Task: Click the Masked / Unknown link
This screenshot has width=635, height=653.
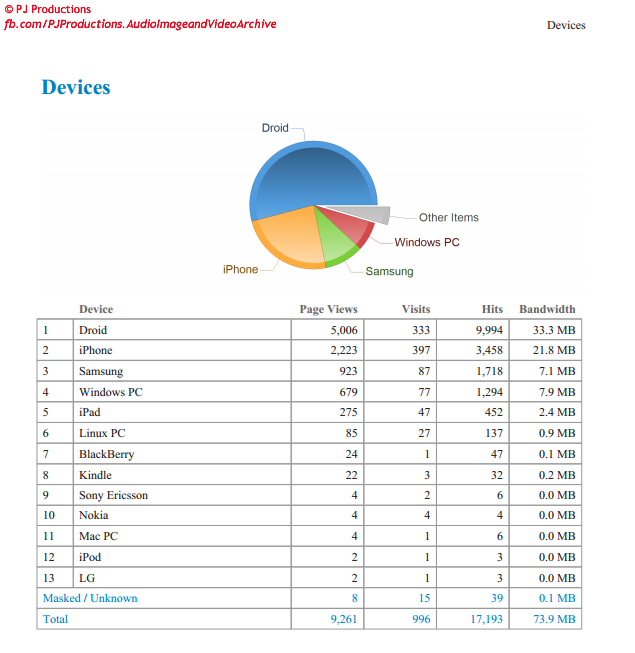Action: (x=90, y=598)
